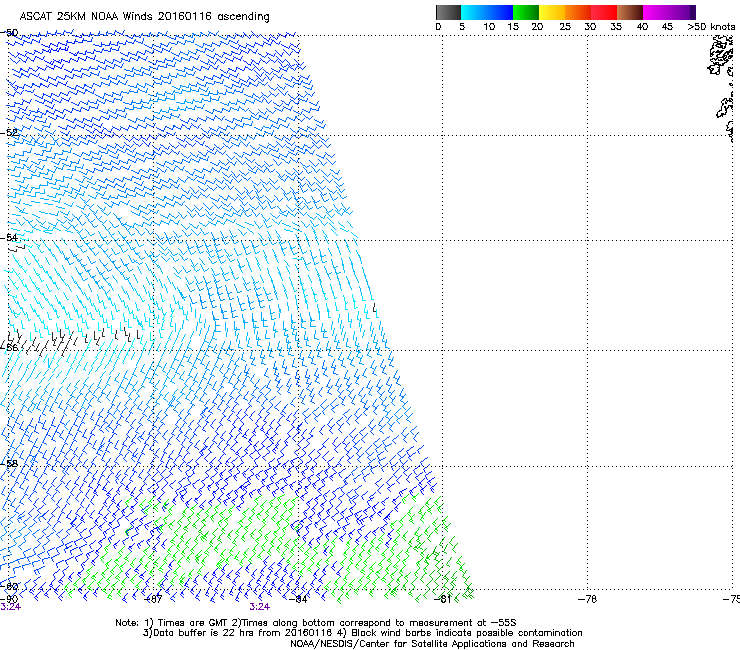Click the '>50 knots' legend label
The width and height of the screenshot is (740, 650).
coord(711,27)
